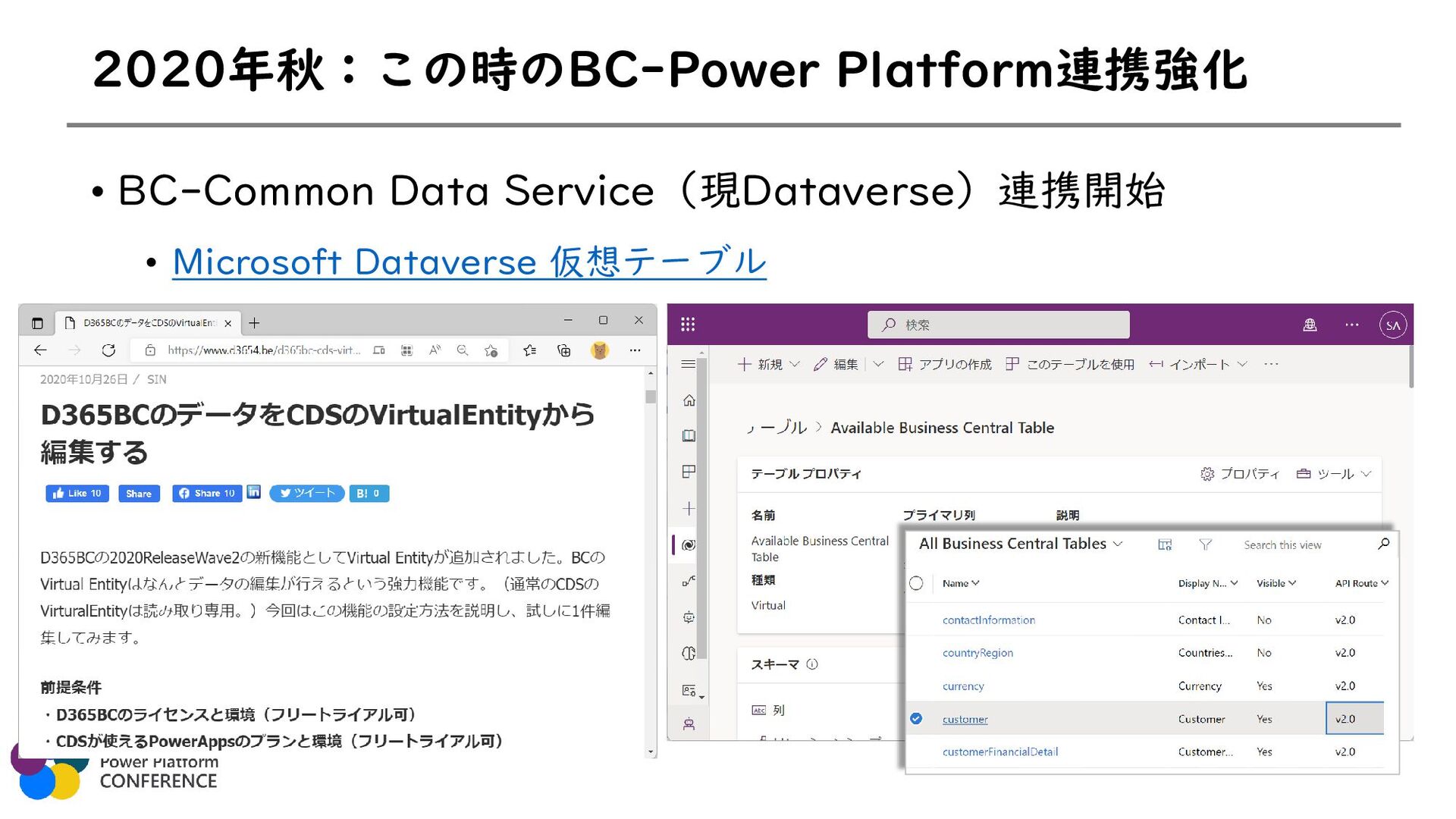Viewport: 1456px width, 819px height.
Task: Open browser favorites list icon
Action: (530, 350)
